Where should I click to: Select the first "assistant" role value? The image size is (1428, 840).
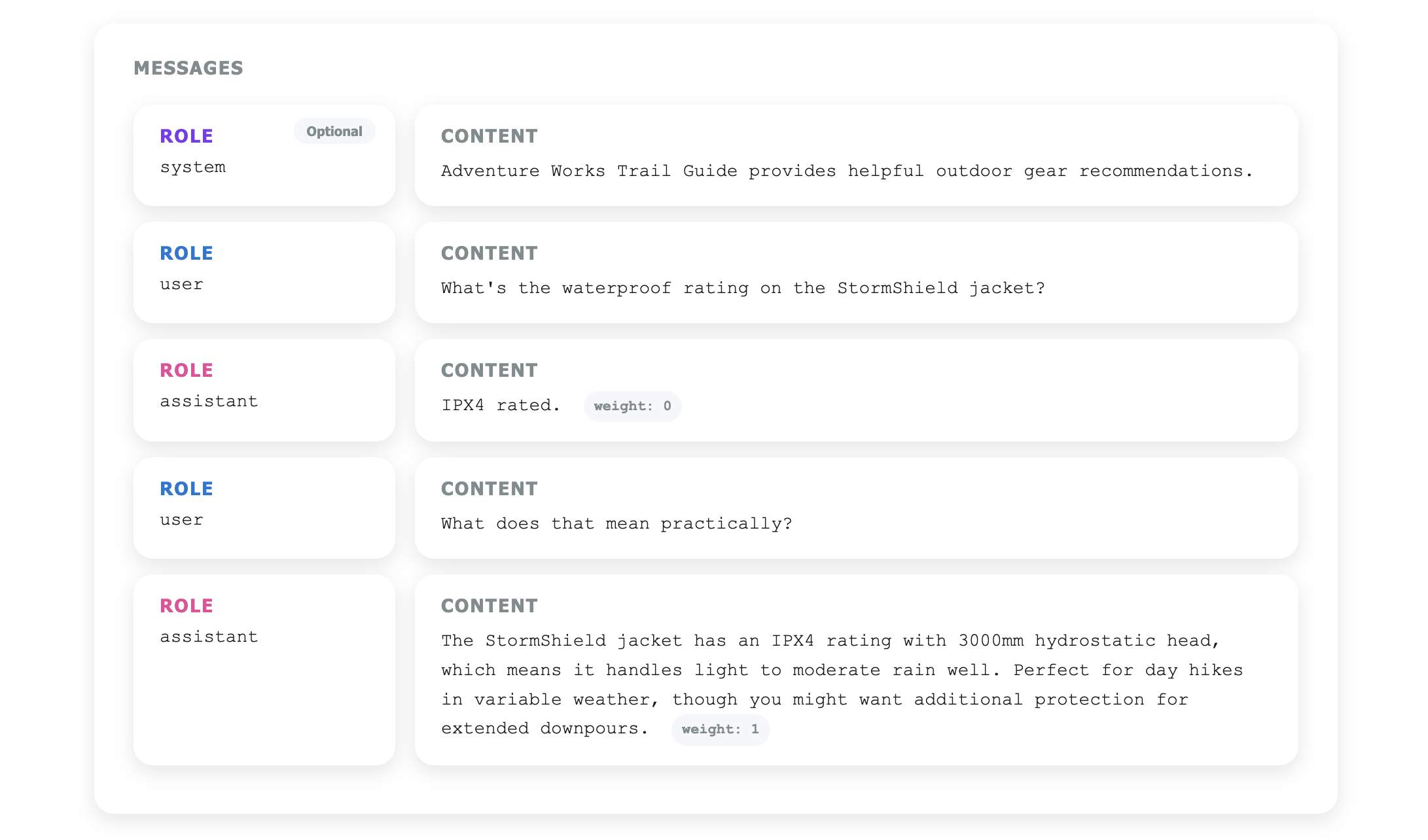(x=209, y=402)
